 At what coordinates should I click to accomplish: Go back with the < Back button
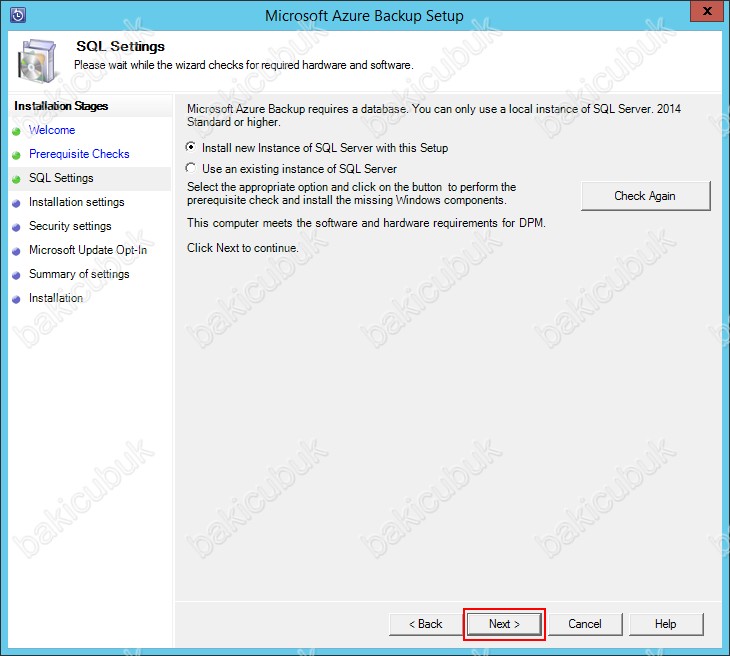(426, 624)
